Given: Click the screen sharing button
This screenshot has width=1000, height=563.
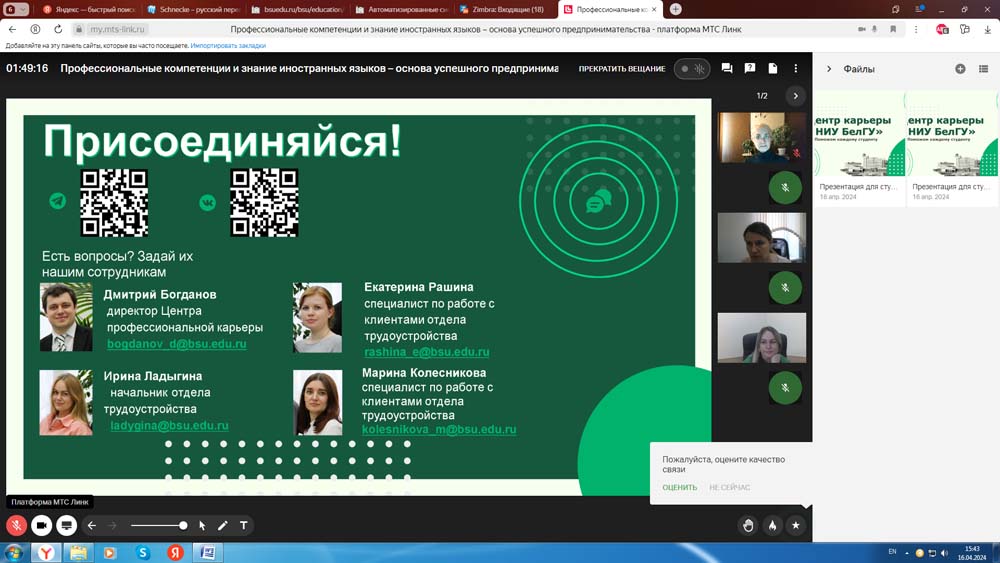Looking at the screenshot, I should point(67,525).
